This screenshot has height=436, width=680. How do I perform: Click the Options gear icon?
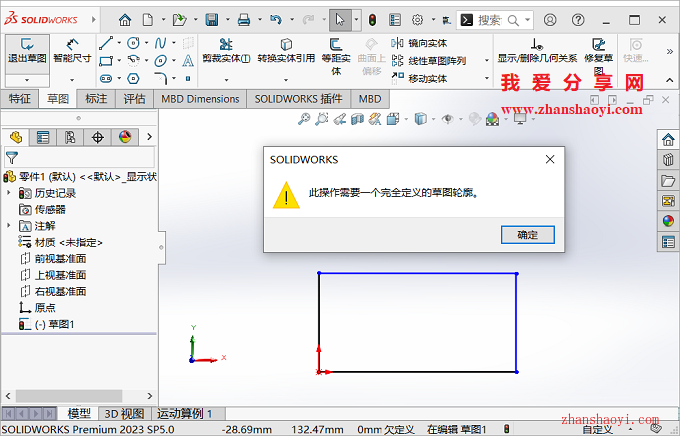417,20
